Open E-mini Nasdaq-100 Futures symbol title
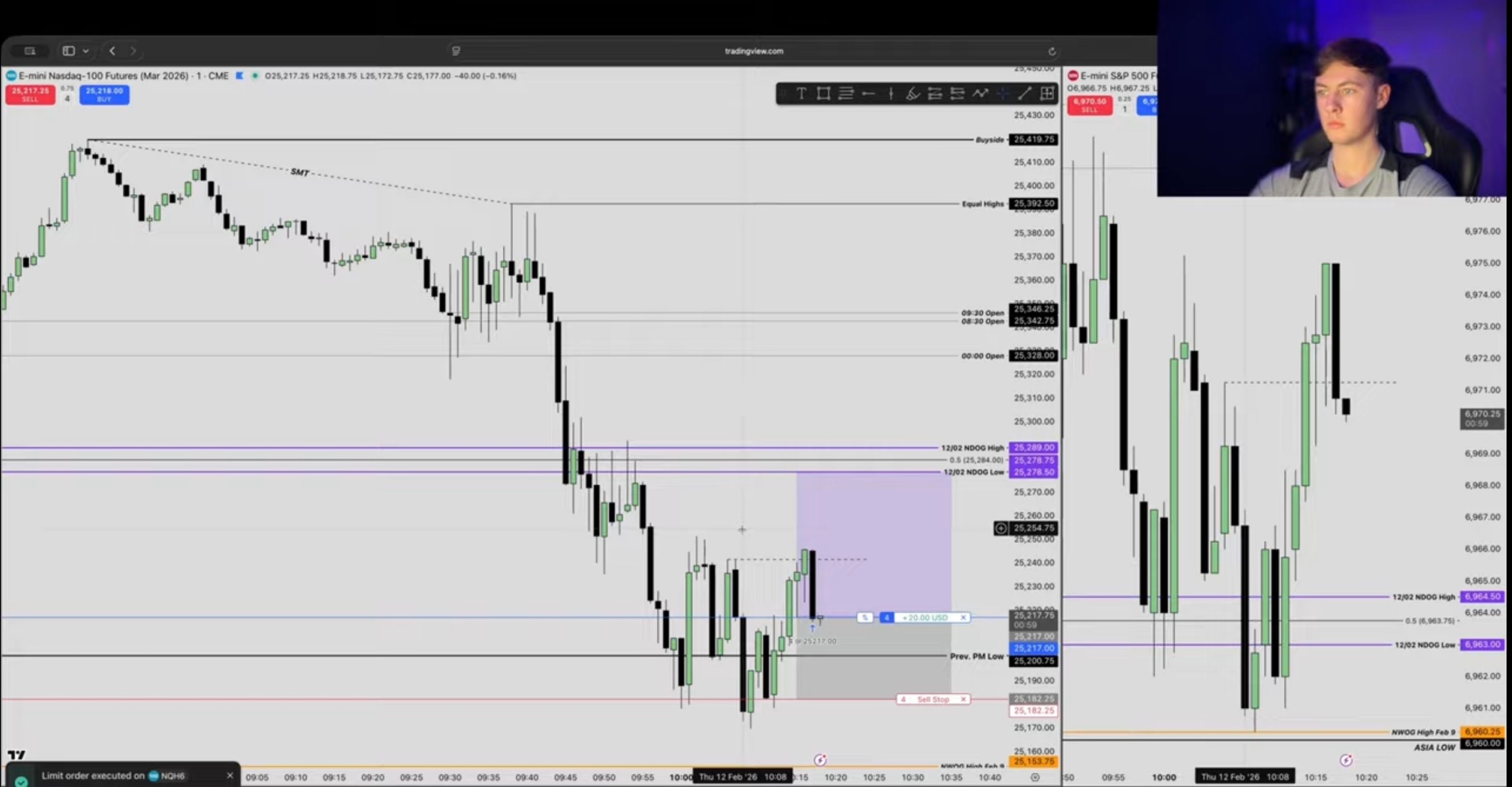1512x787 pixels. pyautogui.click(x=123, y=76)
